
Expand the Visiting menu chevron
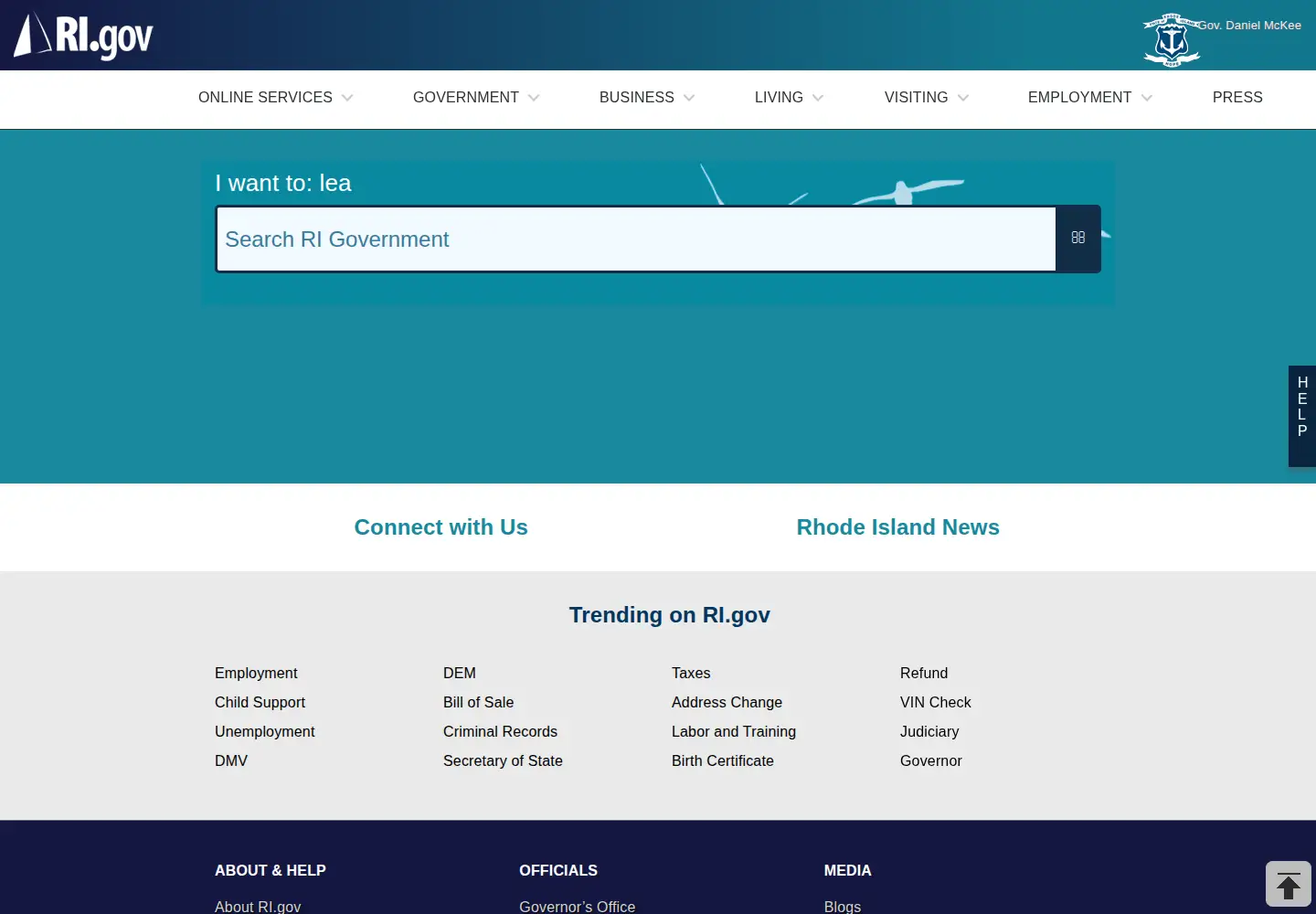tap(963, 98)
